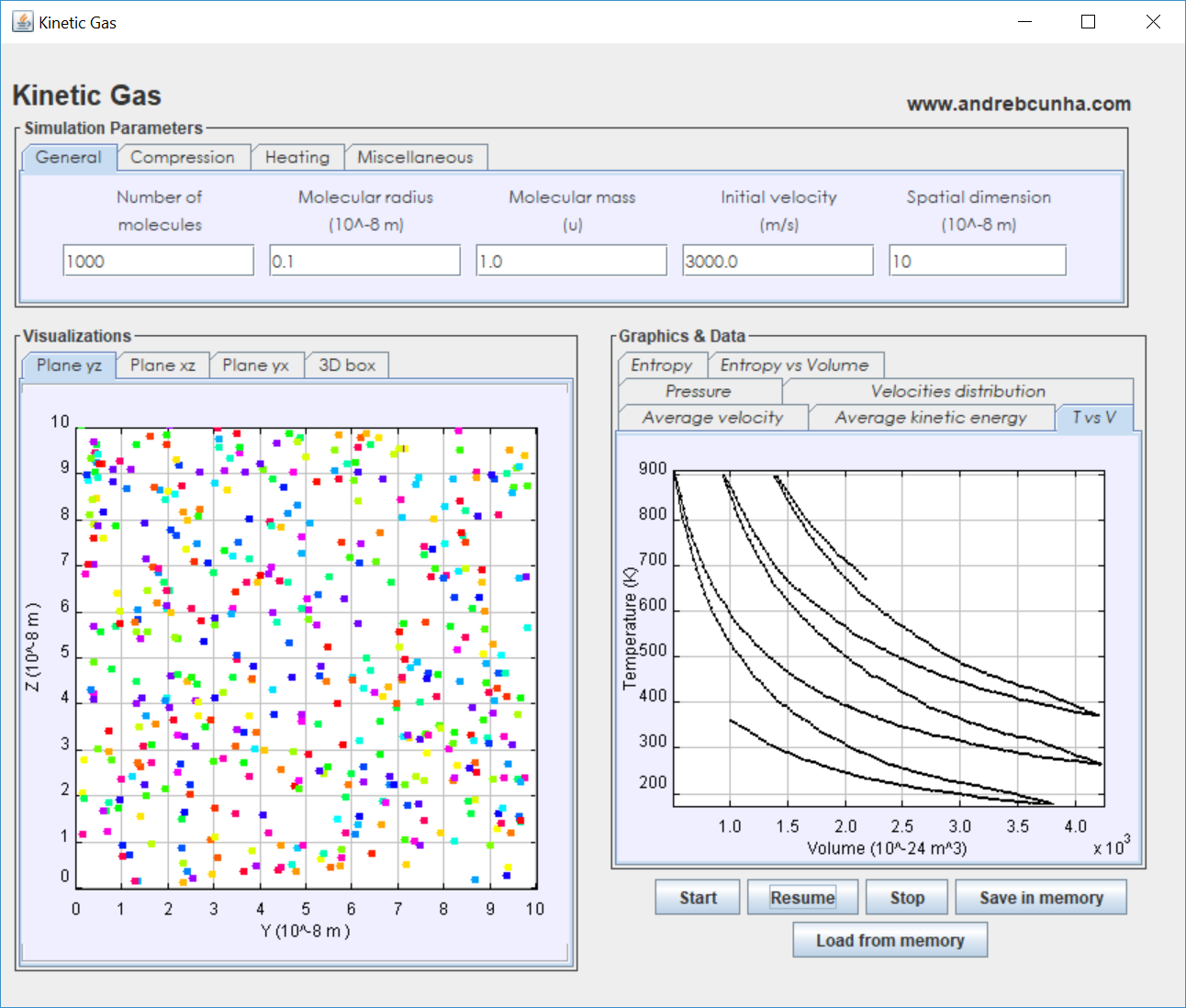Image resolution: width=1186 pixels, height=1008 pixels.
Task: Click the Visualizations group title
Action: [77, 336]
